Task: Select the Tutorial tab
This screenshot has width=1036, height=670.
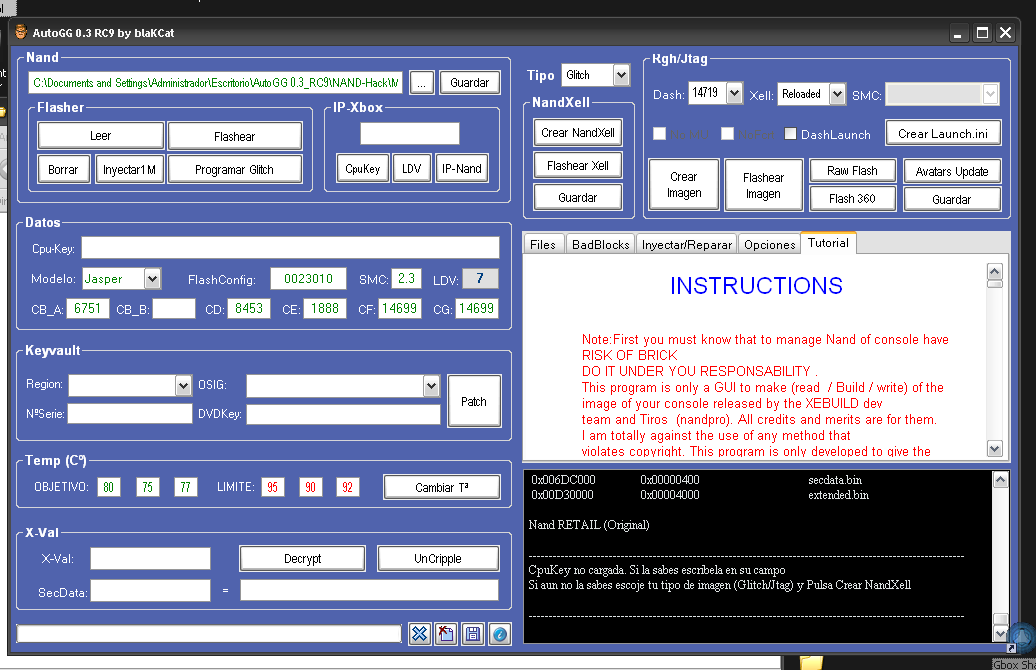Action: click(828, 242)
